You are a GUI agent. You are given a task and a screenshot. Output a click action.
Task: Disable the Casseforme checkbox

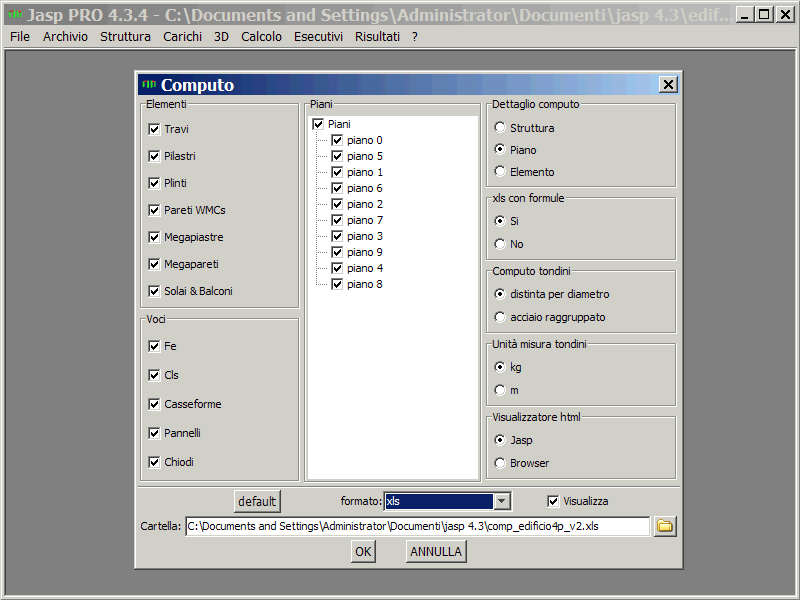[154, 404]
